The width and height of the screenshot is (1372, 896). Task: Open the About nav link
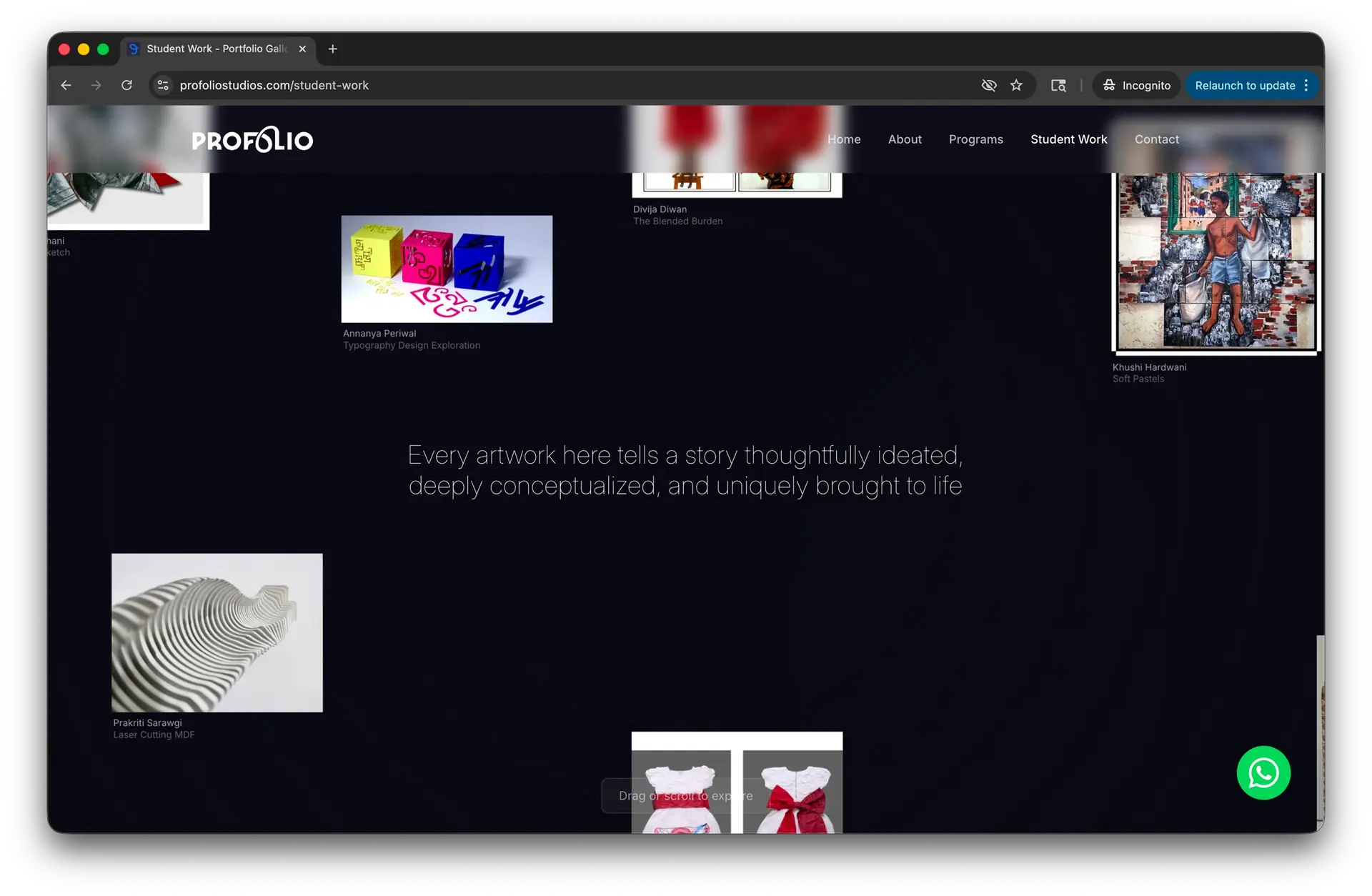[905, 139]
